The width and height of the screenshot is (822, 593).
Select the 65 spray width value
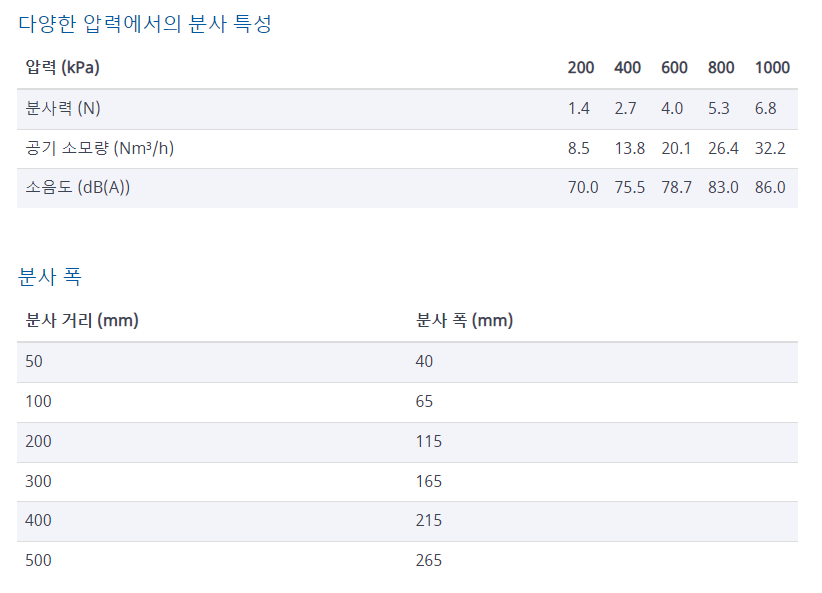point(424,402)
